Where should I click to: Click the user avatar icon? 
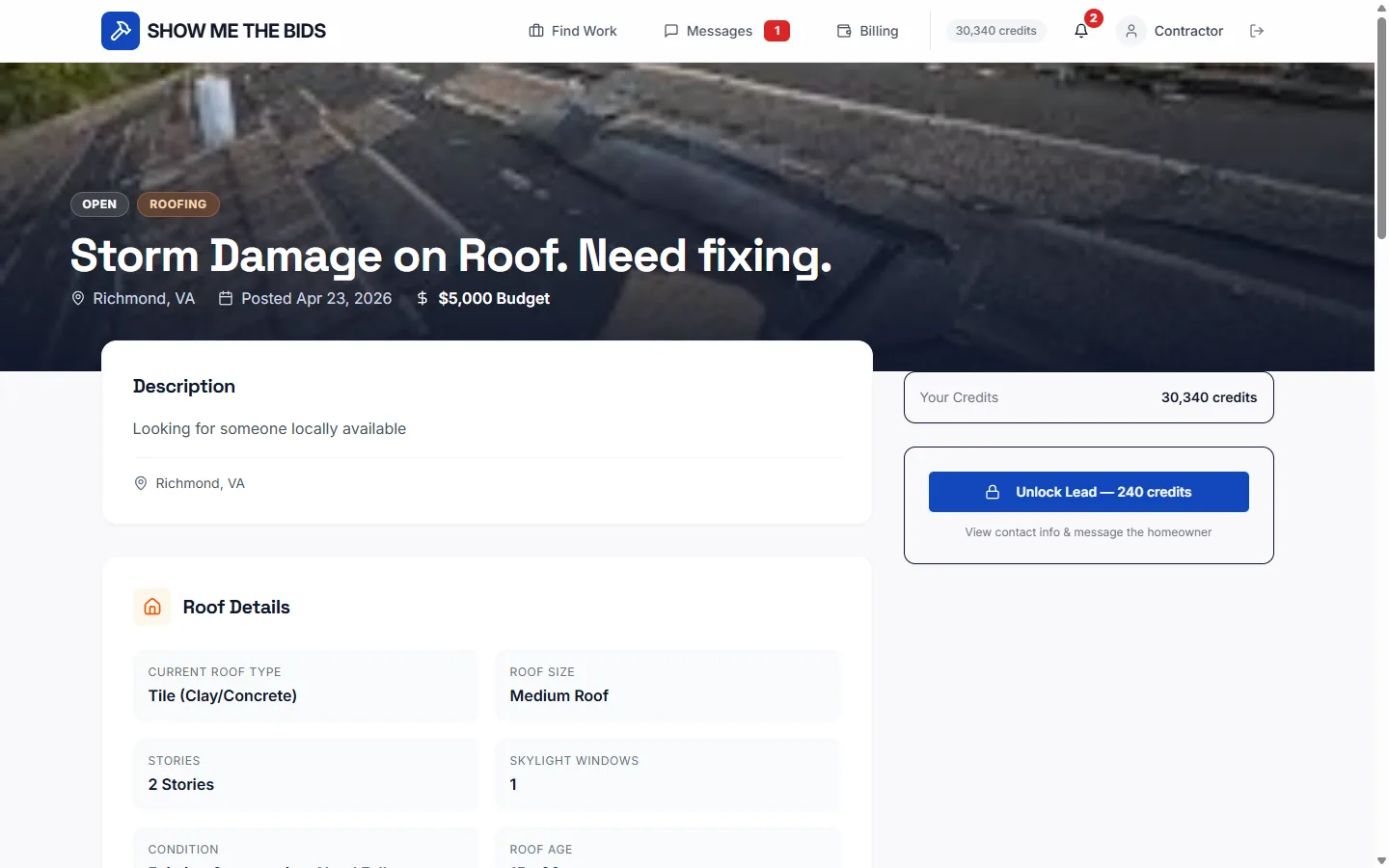(1131, 31)
